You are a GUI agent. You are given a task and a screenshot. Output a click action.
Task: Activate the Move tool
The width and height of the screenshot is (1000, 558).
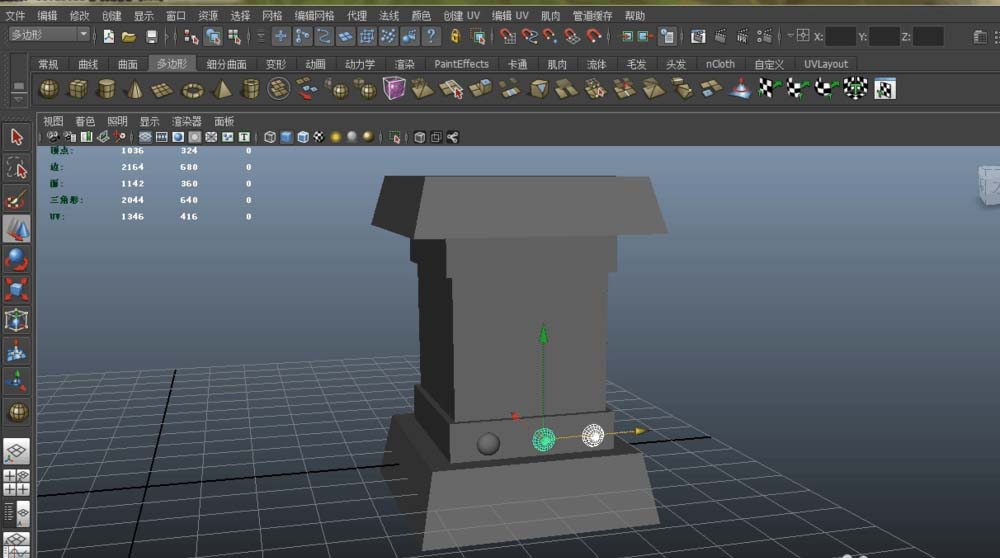point(17,229)
